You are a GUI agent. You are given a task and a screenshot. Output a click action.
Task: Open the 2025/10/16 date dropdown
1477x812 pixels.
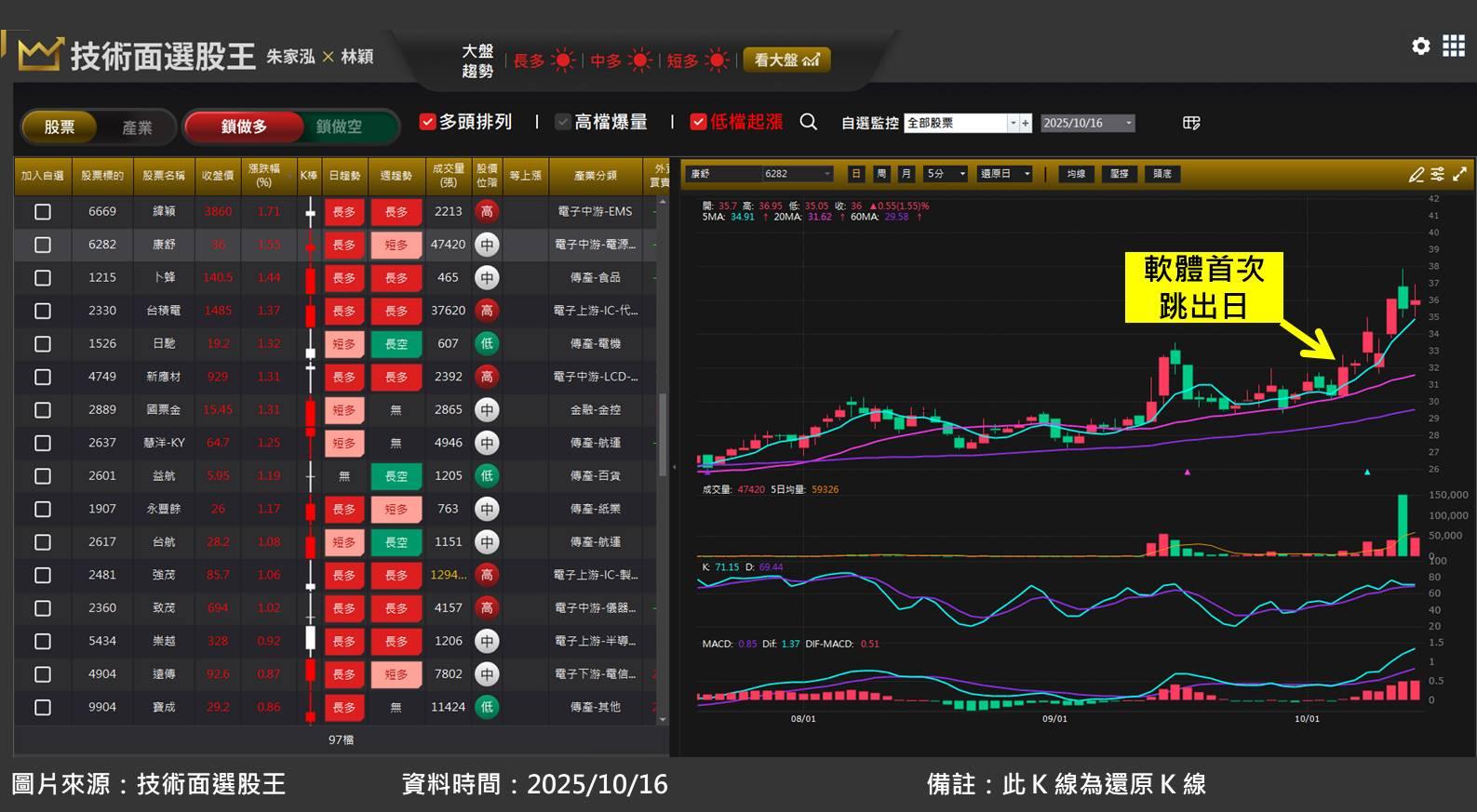coord(1128,123)
